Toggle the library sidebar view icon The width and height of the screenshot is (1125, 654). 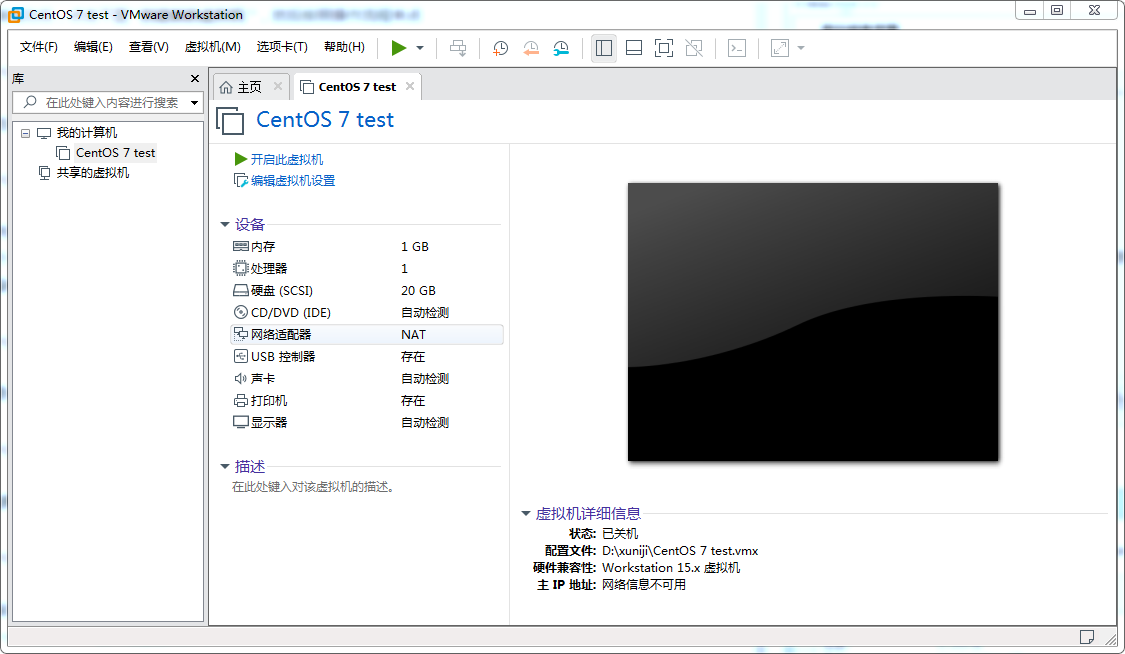coord(604,48)
